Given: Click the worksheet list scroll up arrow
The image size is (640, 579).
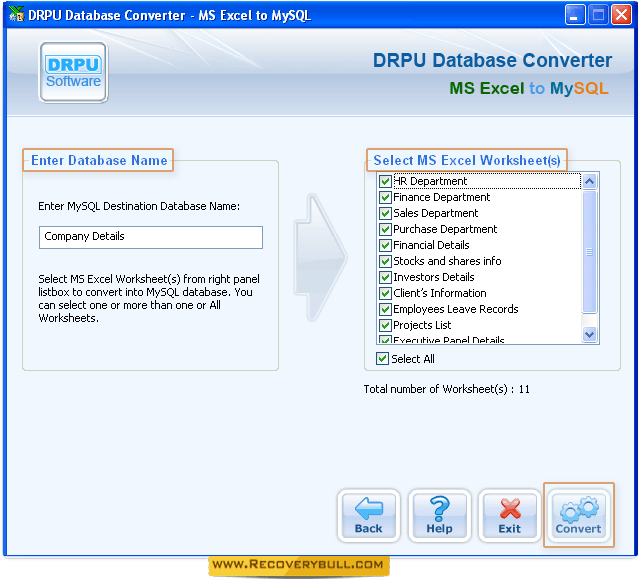Looking at the screenshot, I should click(x=589, y=181).
